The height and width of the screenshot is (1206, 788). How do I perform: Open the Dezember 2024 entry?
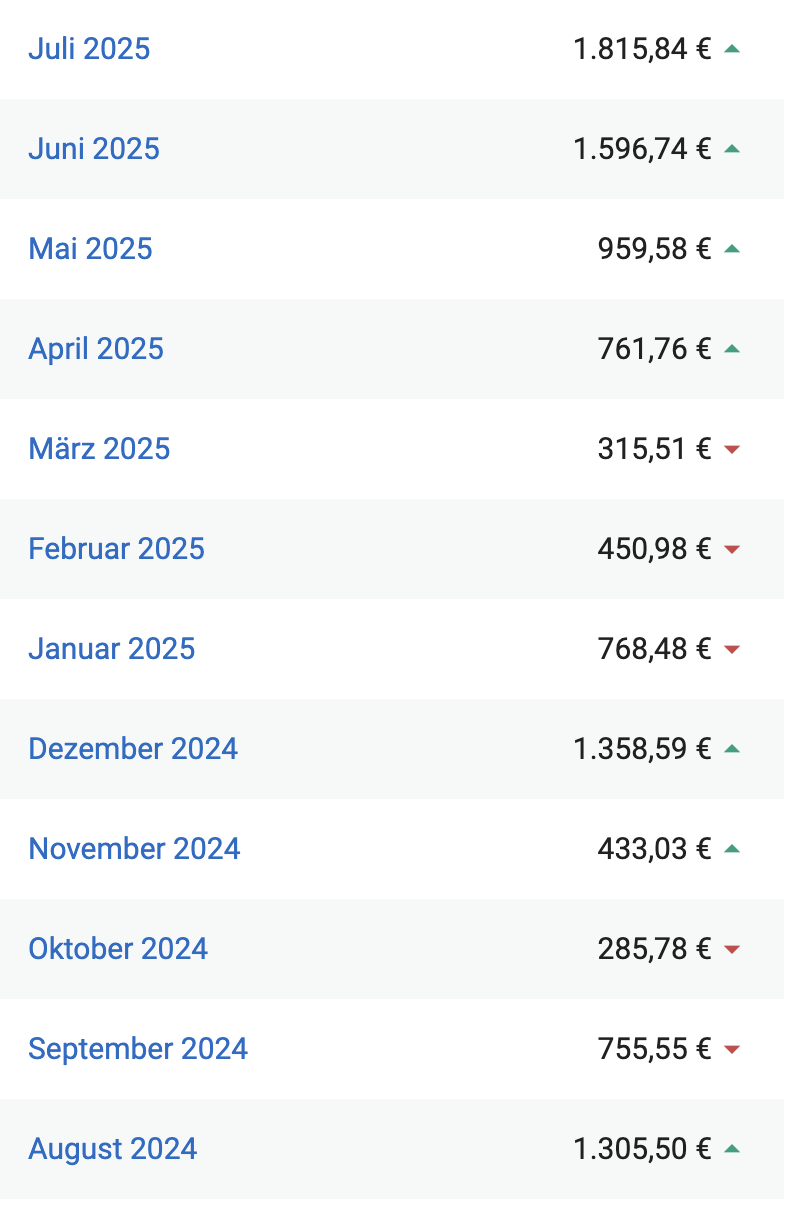click(x=133, y=749)
